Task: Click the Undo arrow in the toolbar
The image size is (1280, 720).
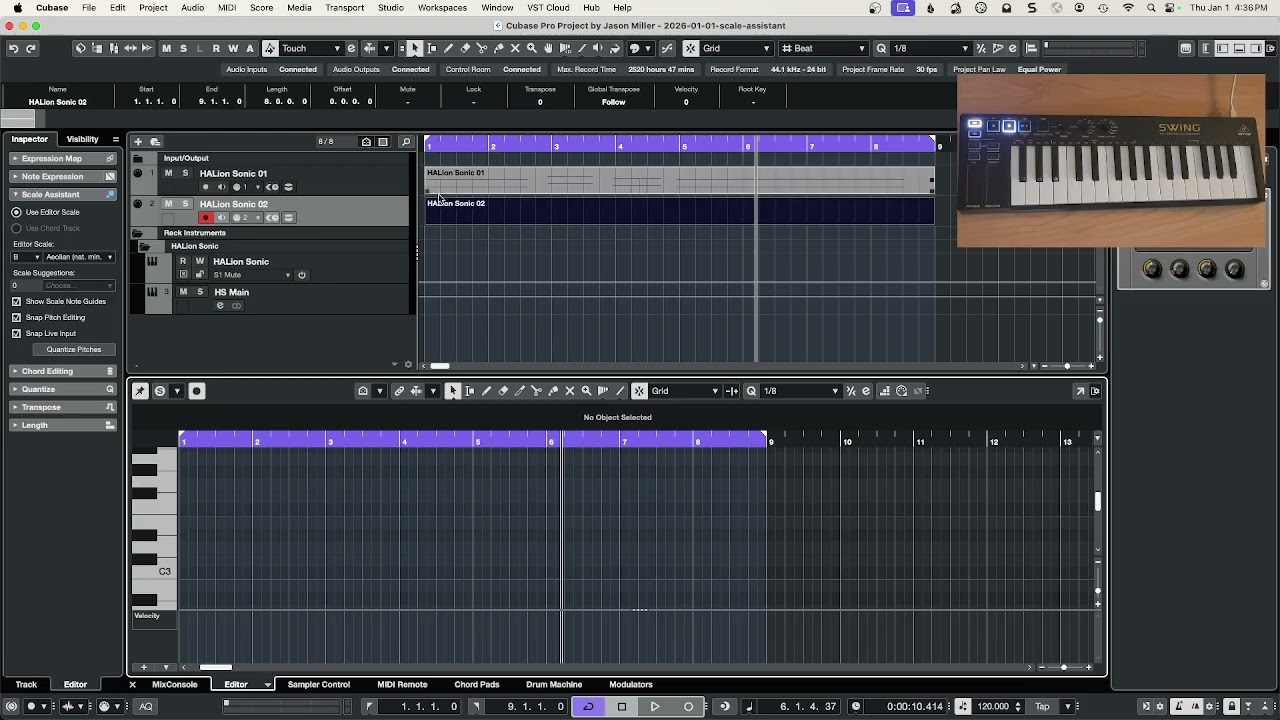Action: point(13,48)
